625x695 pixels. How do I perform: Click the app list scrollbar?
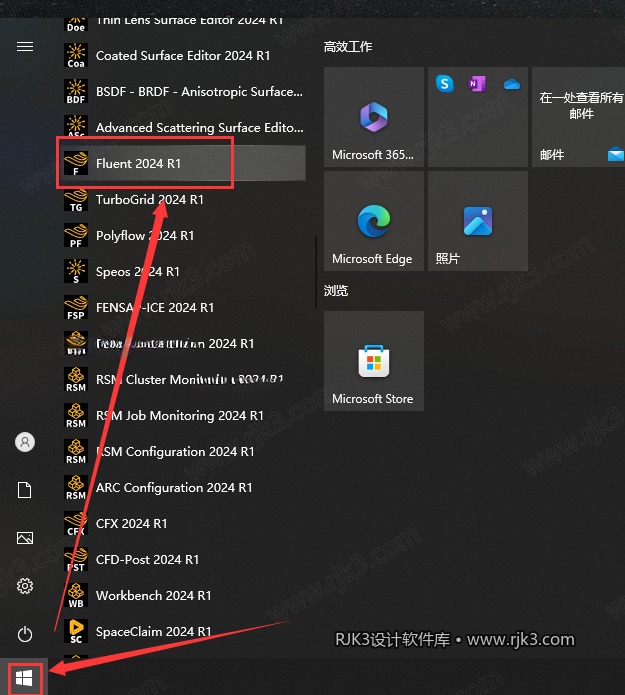(x=316, y=271)
